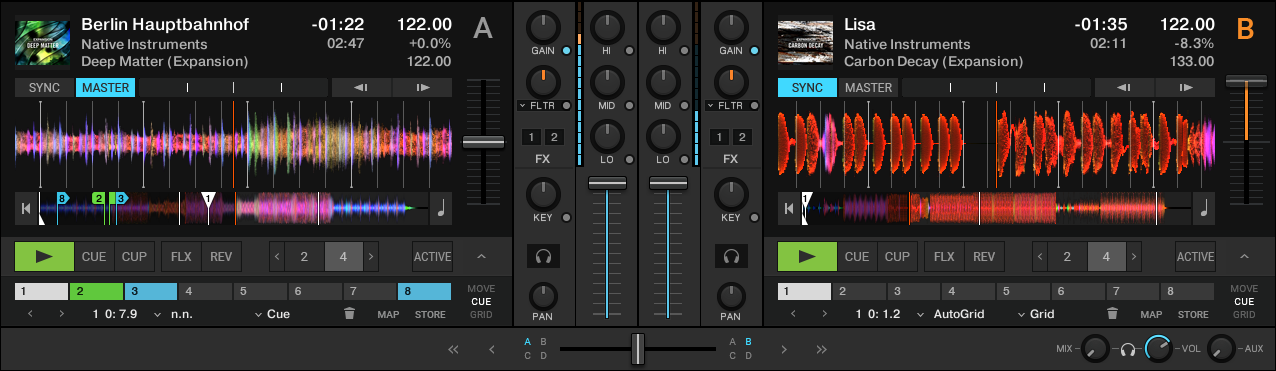
Task: Assign FX unit 2 to Deck A channel
Action: (554, 137)
